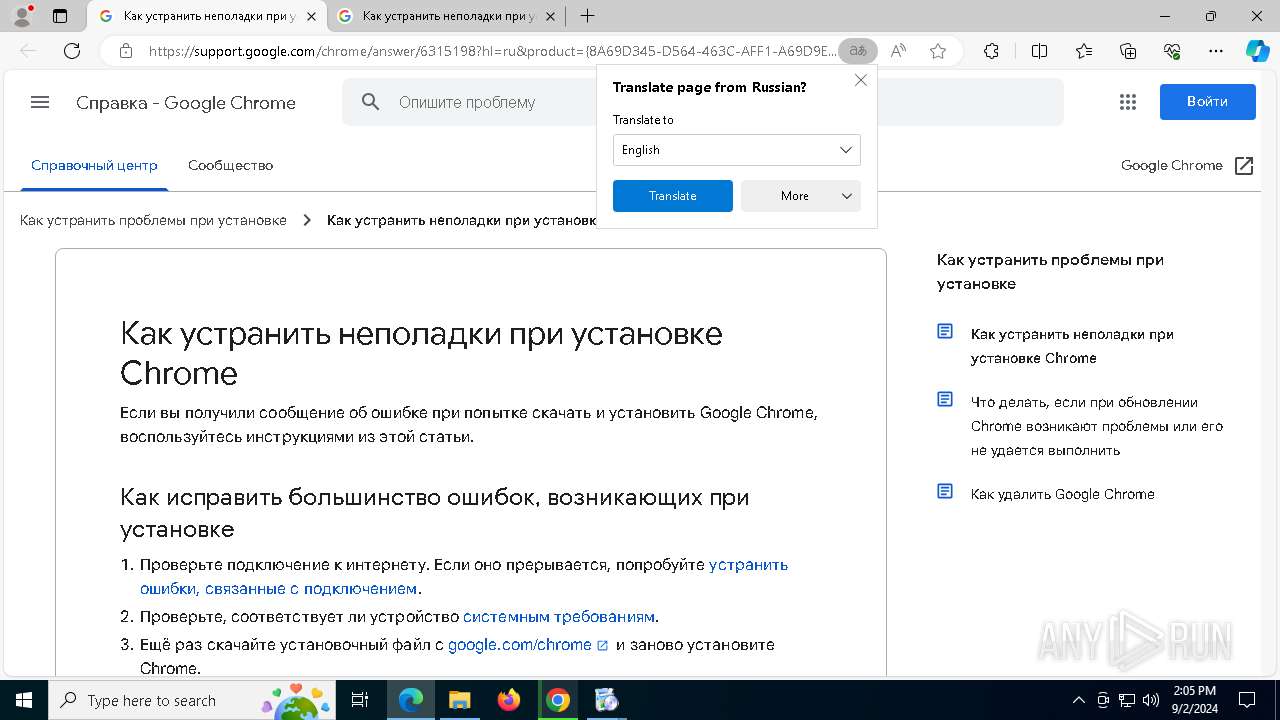The image size is (1280, 720).
Task: Show hidden system tray icons
Action: (1078, 700)
